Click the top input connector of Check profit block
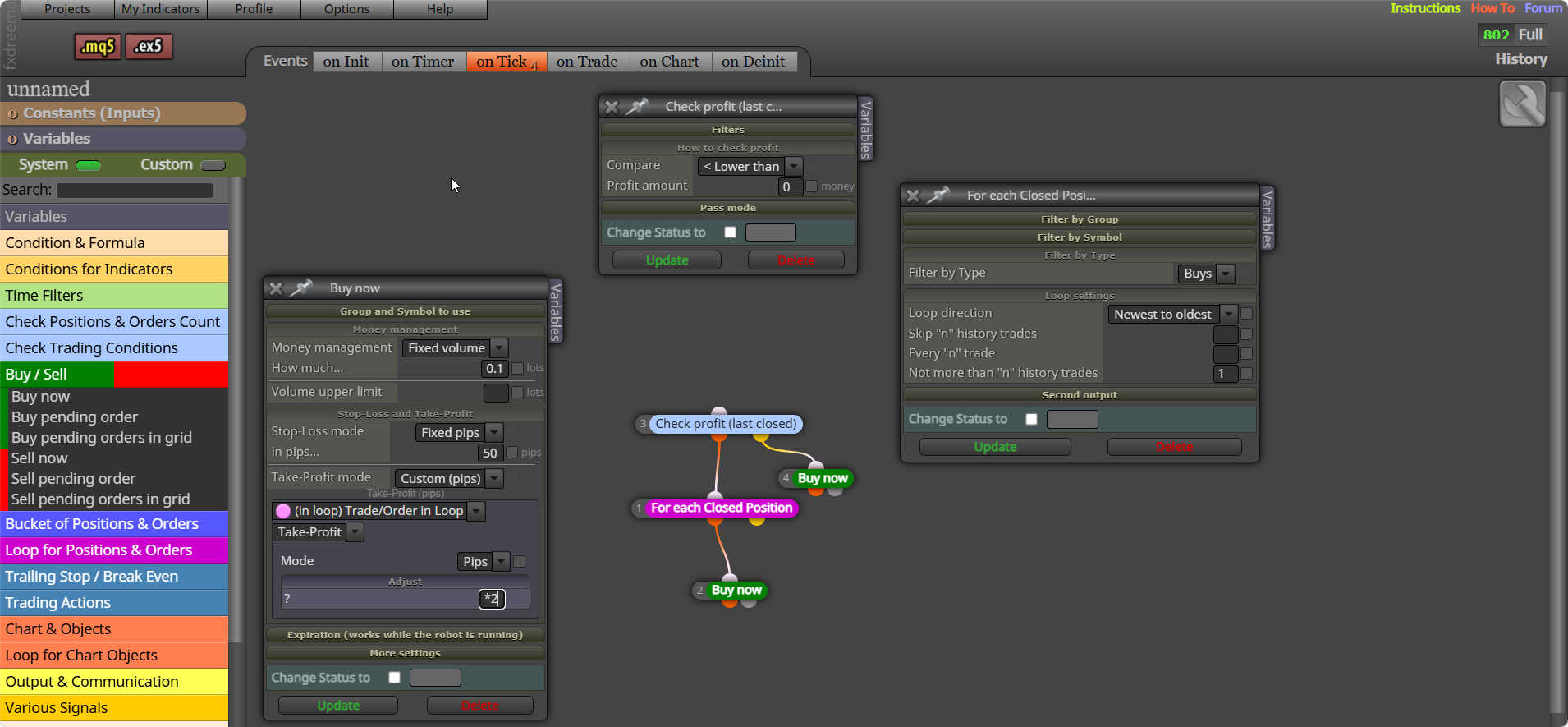 719,412
